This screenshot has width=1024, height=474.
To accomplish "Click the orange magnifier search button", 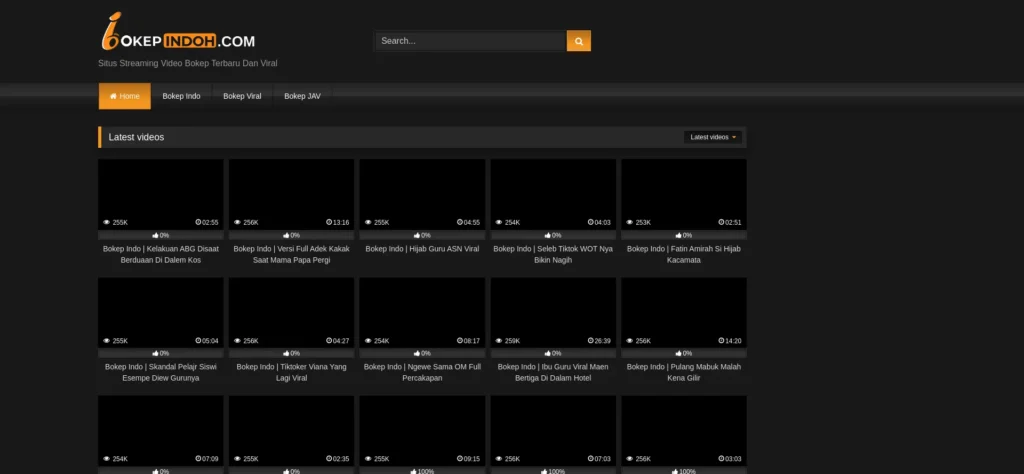I will pos(579,40).
